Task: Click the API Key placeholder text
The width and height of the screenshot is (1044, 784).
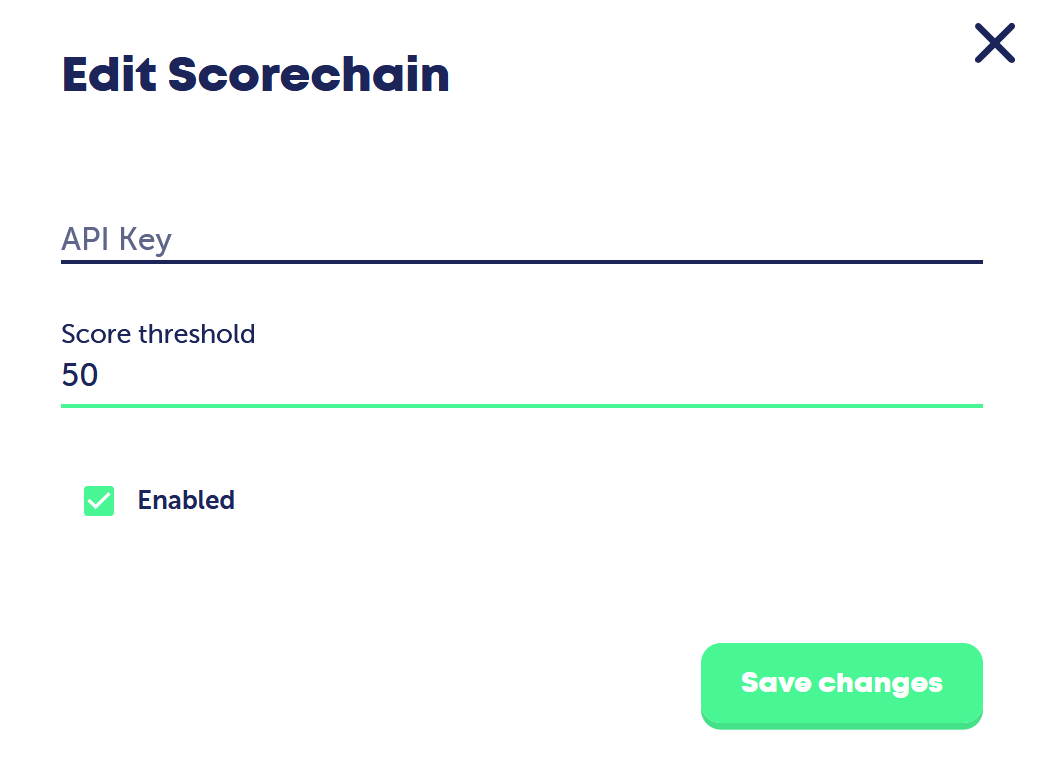Action: [x=117, y=239]
